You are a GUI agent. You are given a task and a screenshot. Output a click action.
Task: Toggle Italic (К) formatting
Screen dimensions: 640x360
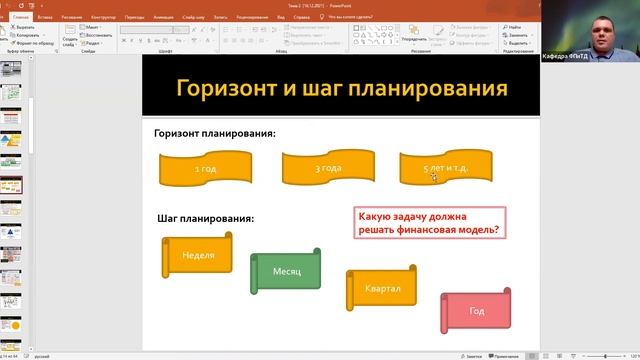tap(132, 41)
